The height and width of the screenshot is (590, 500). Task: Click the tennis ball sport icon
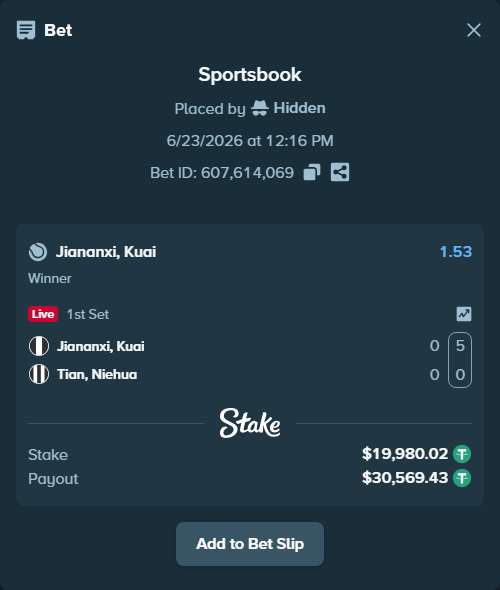[38, 252]
